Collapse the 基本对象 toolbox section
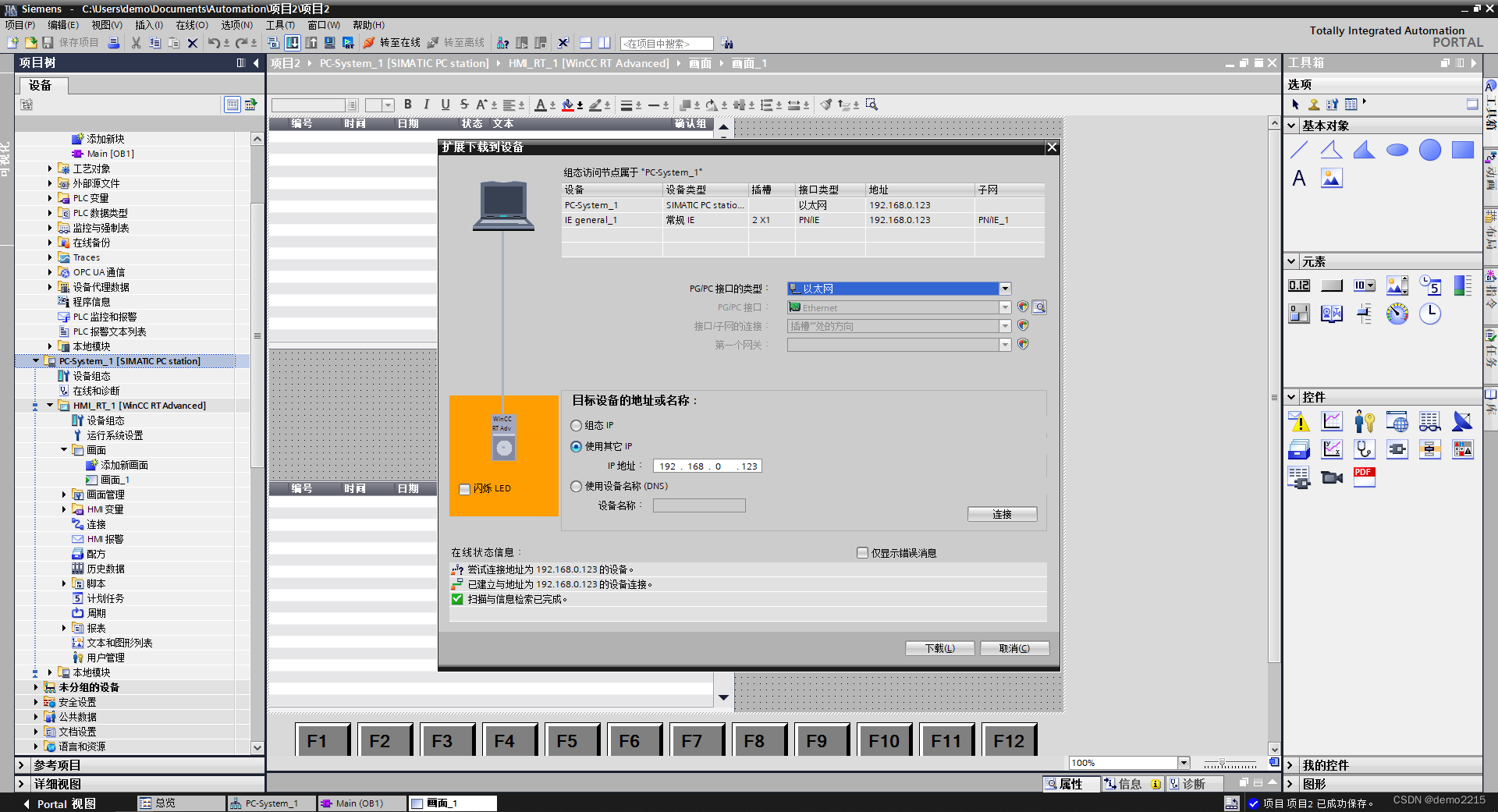Image resolution: width=1498 pixels, height=812 pixels. (x=1292, y=126)
